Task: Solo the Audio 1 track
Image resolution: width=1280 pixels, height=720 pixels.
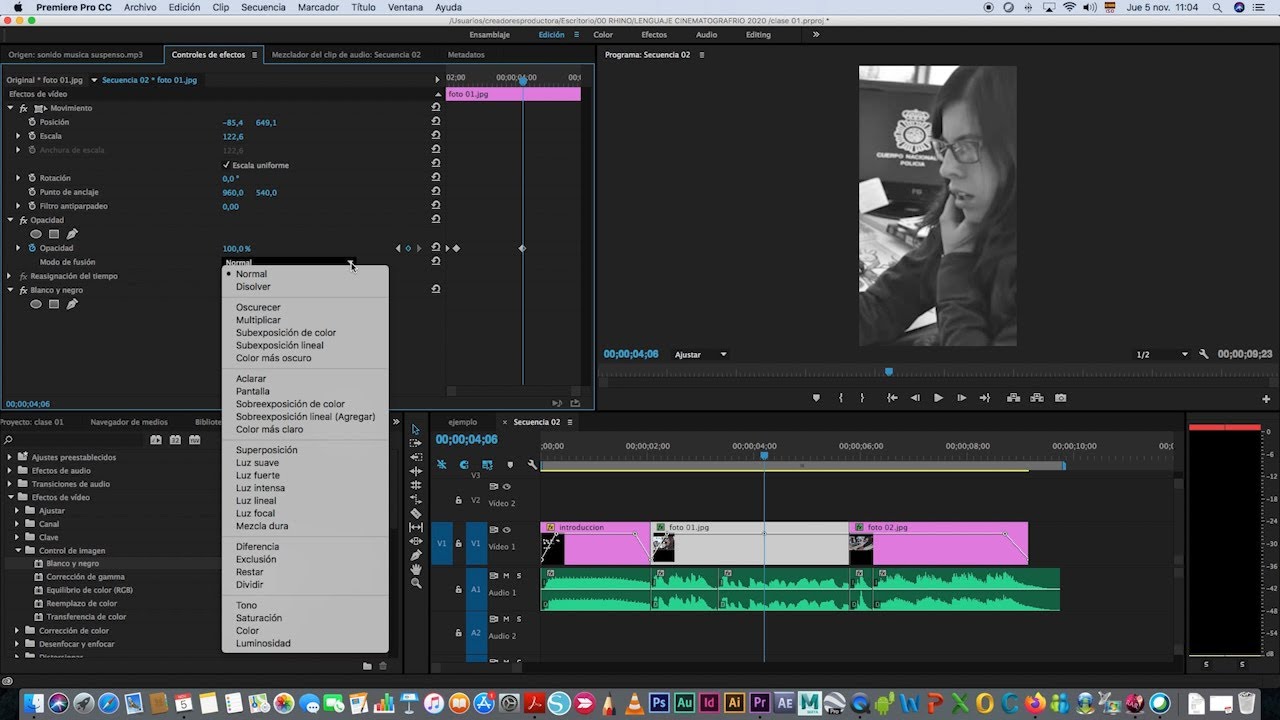Action: [519, 576]
